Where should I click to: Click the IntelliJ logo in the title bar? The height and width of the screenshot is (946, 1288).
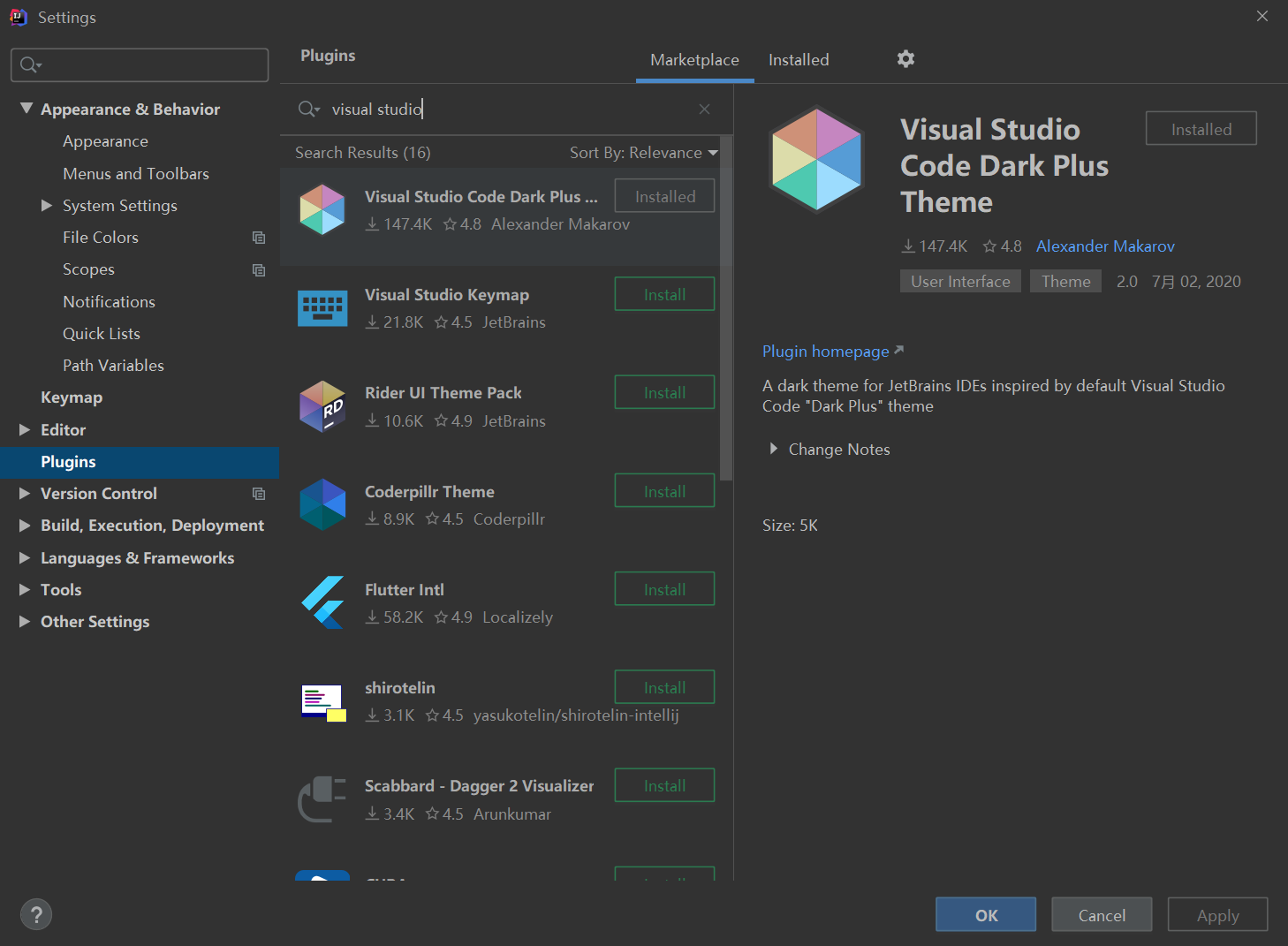tap(19, 17)
